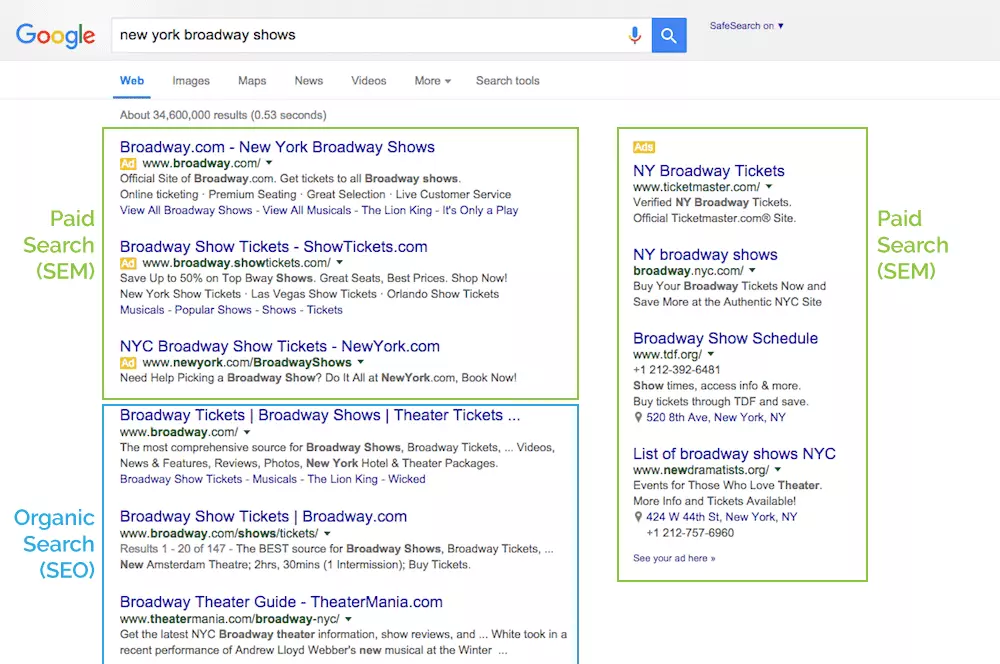The image size is (1000, 664).
Task: Expand the arrow next to www.broadway.com/ ad URL
Action: coord(269,163)
